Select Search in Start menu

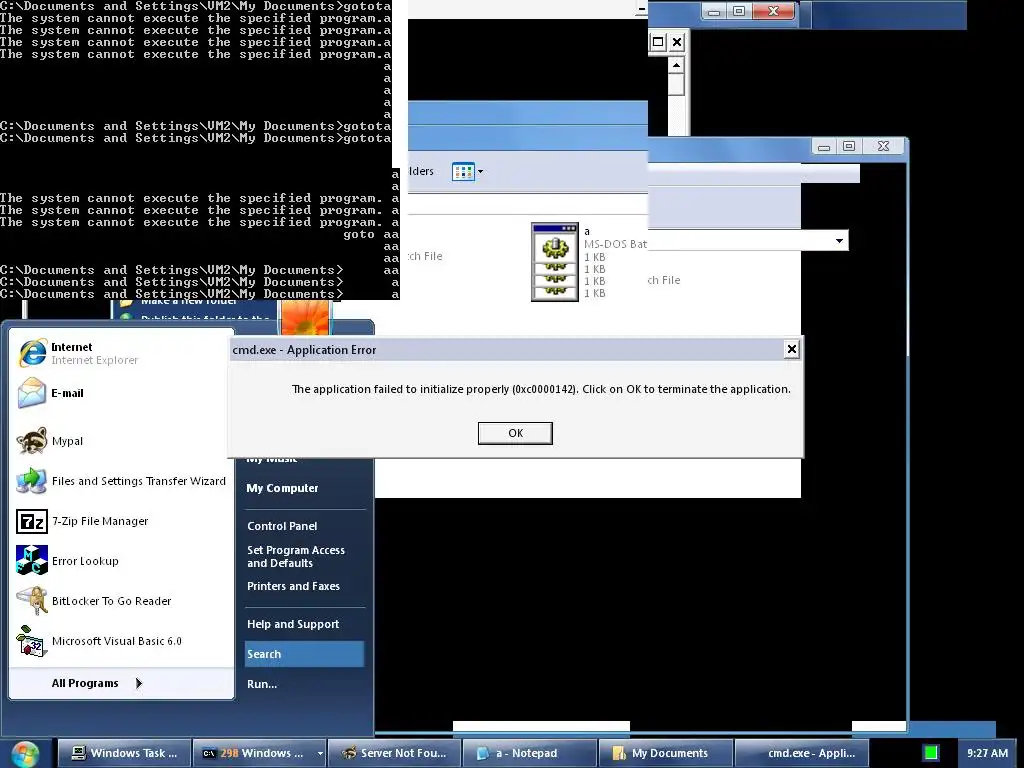[x=304, y=654]
